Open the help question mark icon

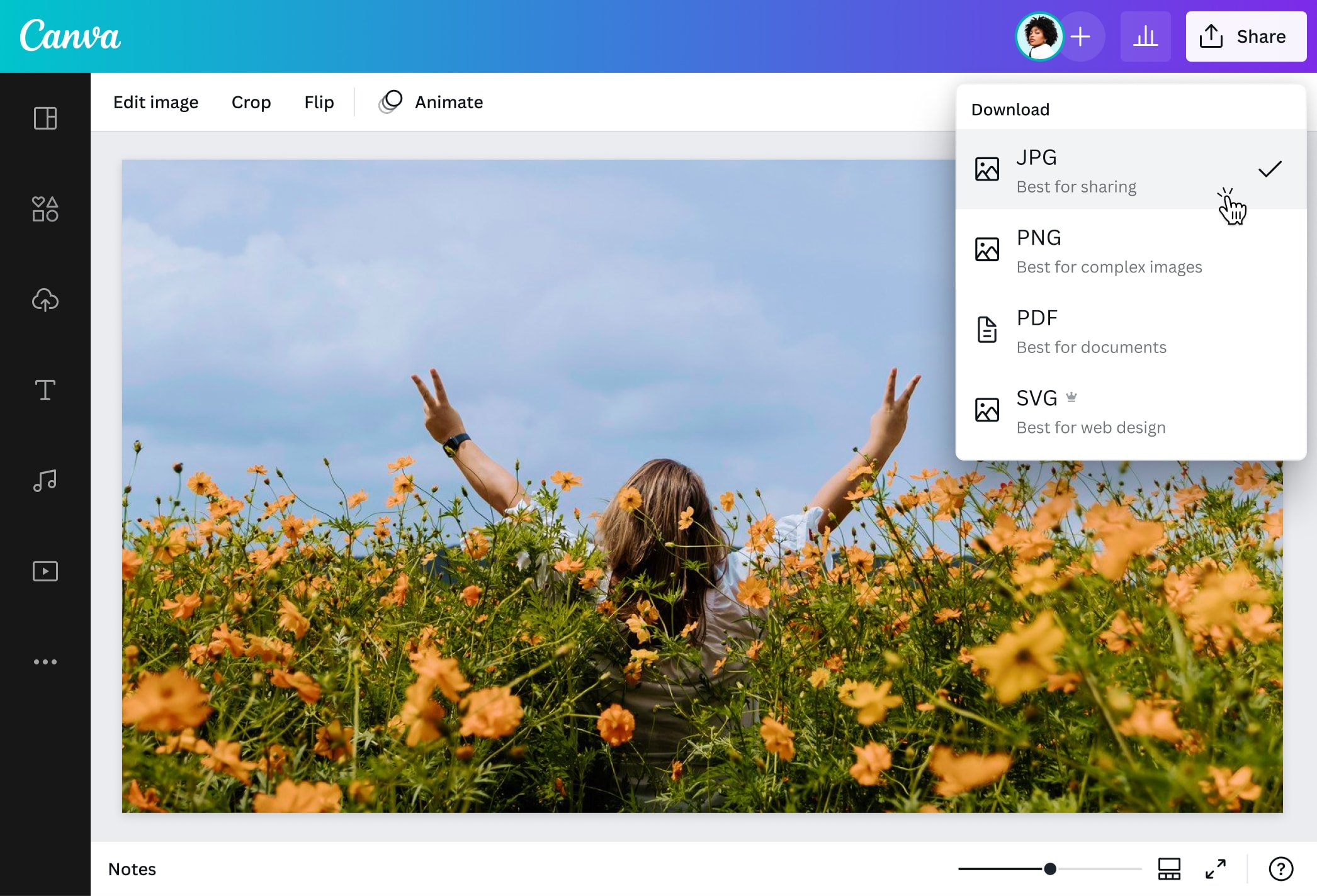point(1281,869)
